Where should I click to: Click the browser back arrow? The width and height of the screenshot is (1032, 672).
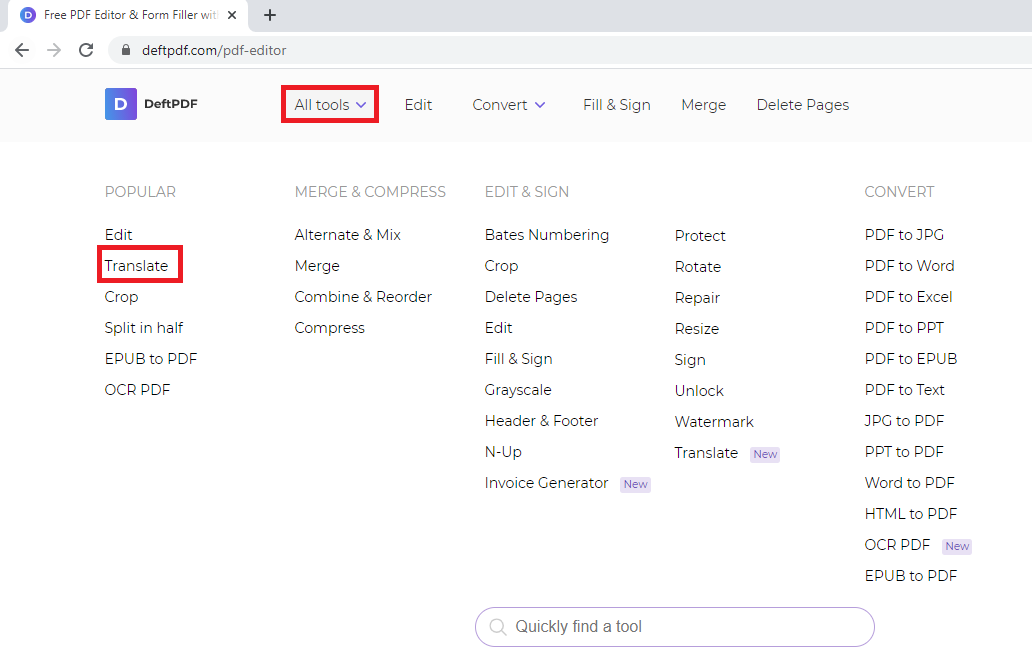click(x=22, y=50)
